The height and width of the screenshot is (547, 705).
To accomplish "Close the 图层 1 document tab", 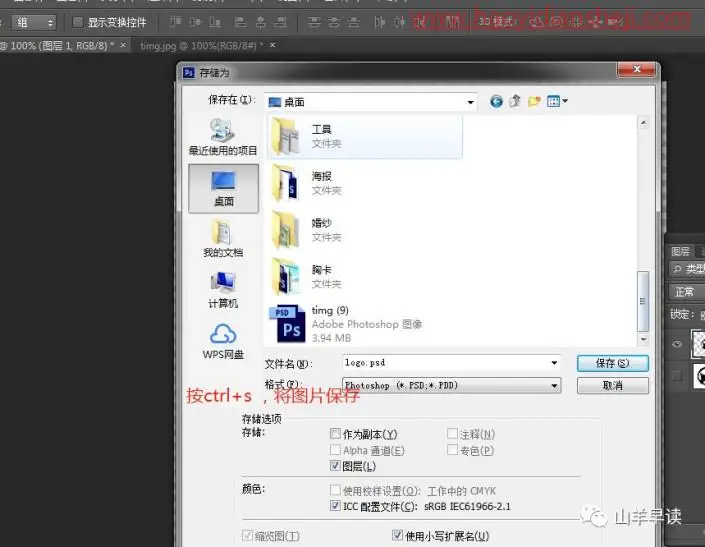I will tap(123, 45).
